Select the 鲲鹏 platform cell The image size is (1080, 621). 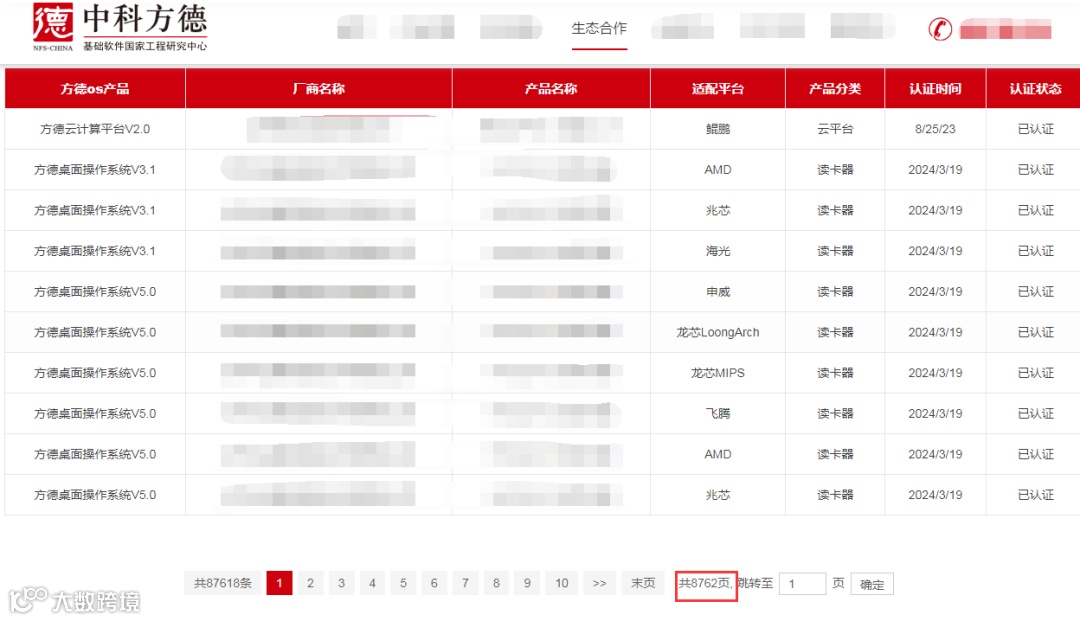point(718,129)
